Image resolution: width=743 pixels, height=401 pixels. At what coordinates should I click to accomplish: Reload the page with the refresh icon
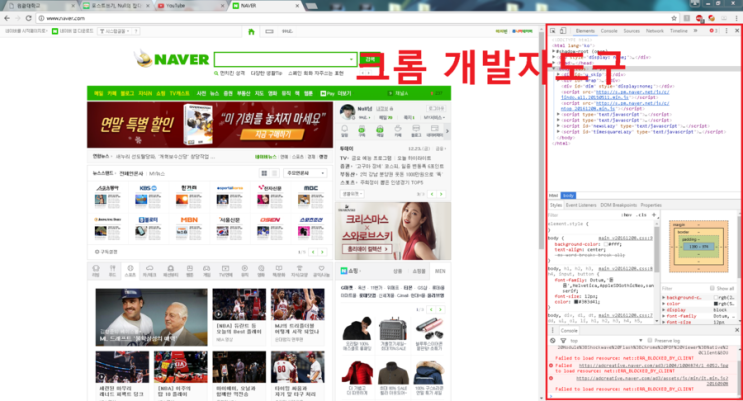tap(28, 18)
